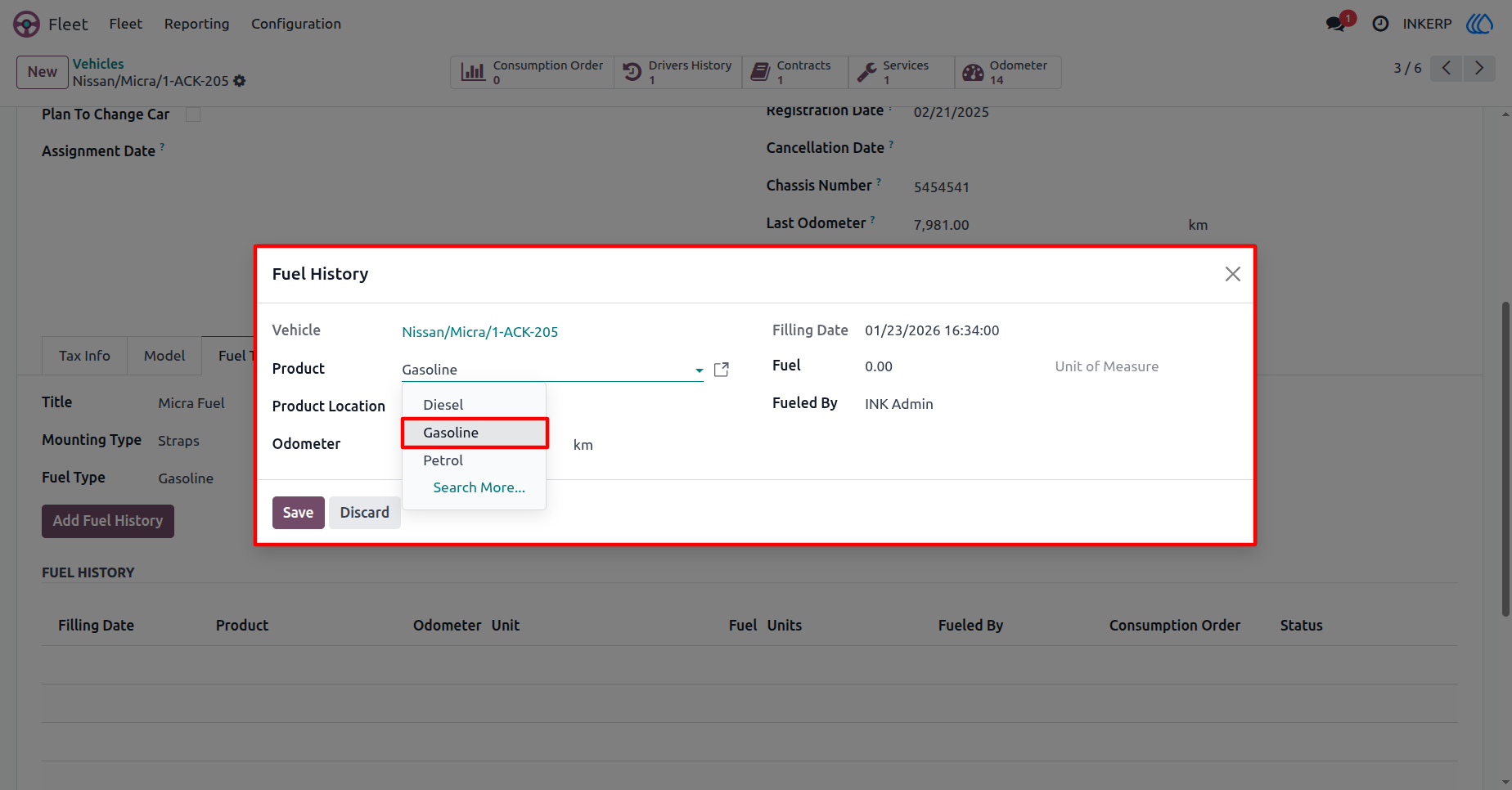Save the fuel history record
The width and height of the screenshot is (1512, 790).
(x=299, y=513)
